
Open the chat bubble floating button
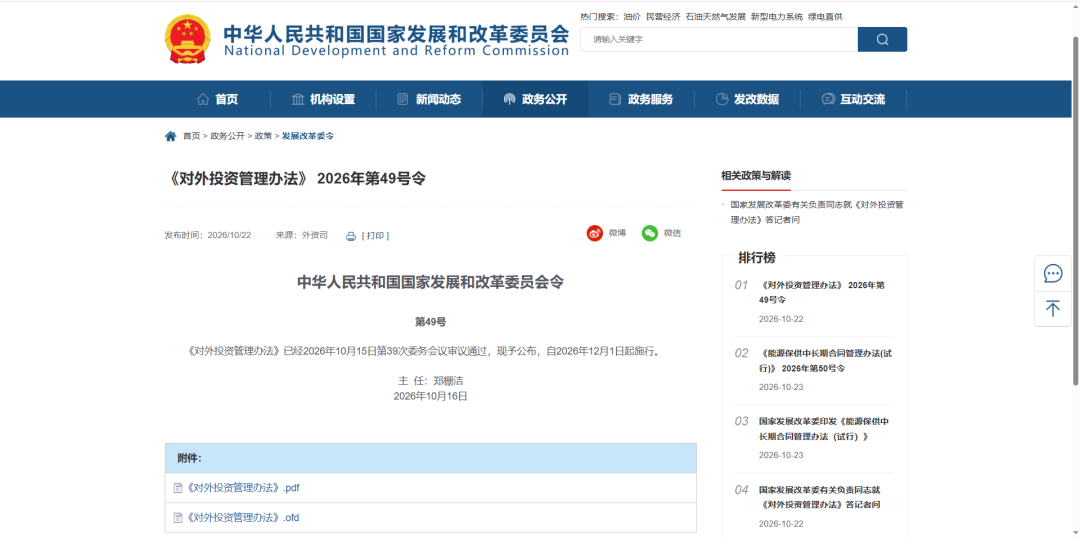1052,273
